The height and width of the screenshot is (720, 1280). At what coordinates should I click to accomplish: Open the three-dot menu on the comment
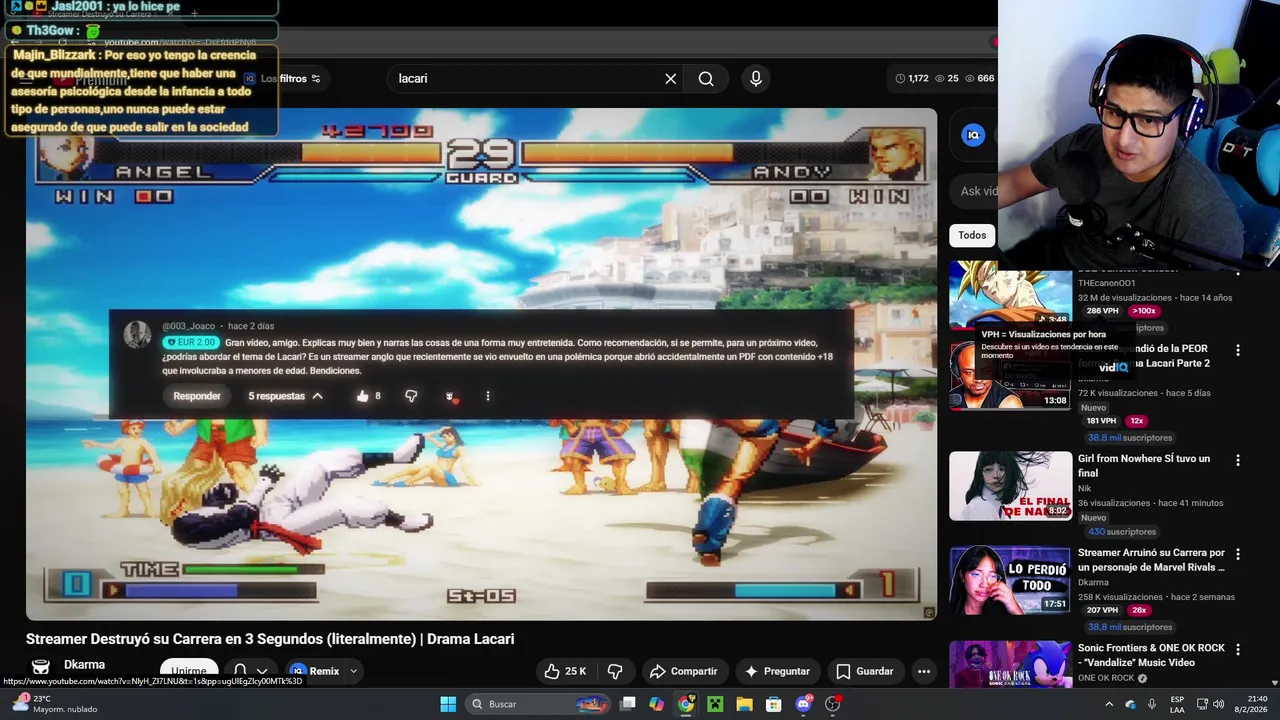(488, 396)
